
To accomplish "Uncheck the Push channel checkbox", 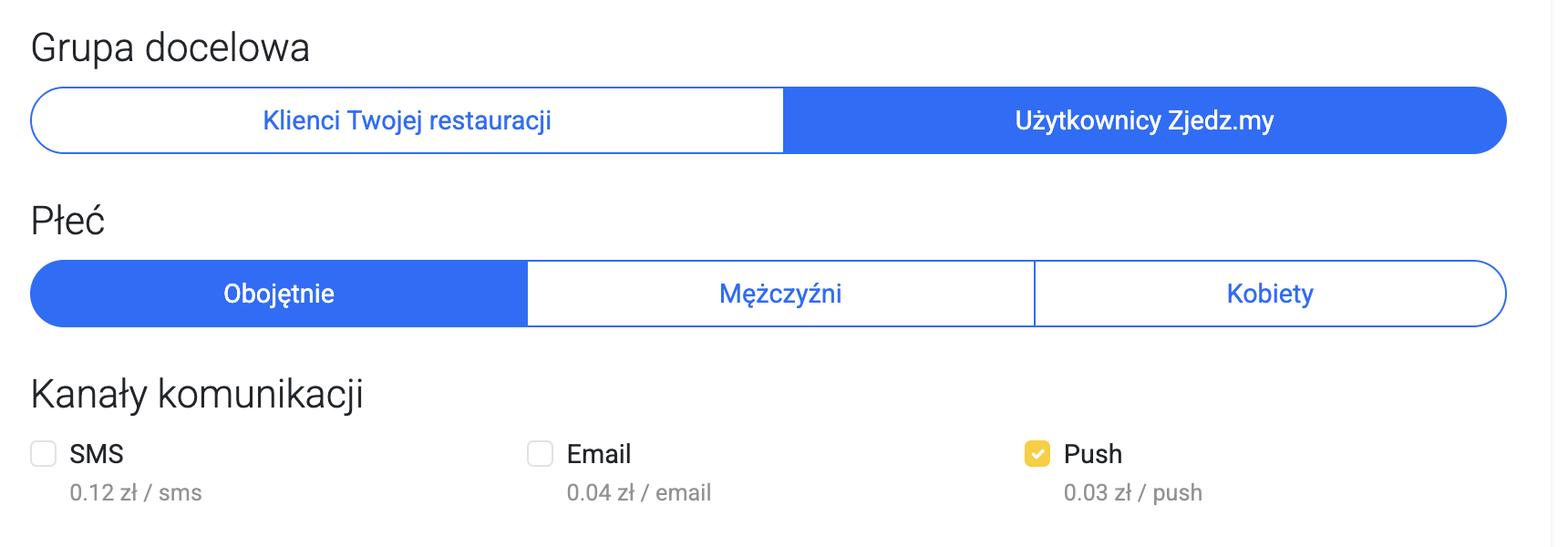I will (1037, 453).
